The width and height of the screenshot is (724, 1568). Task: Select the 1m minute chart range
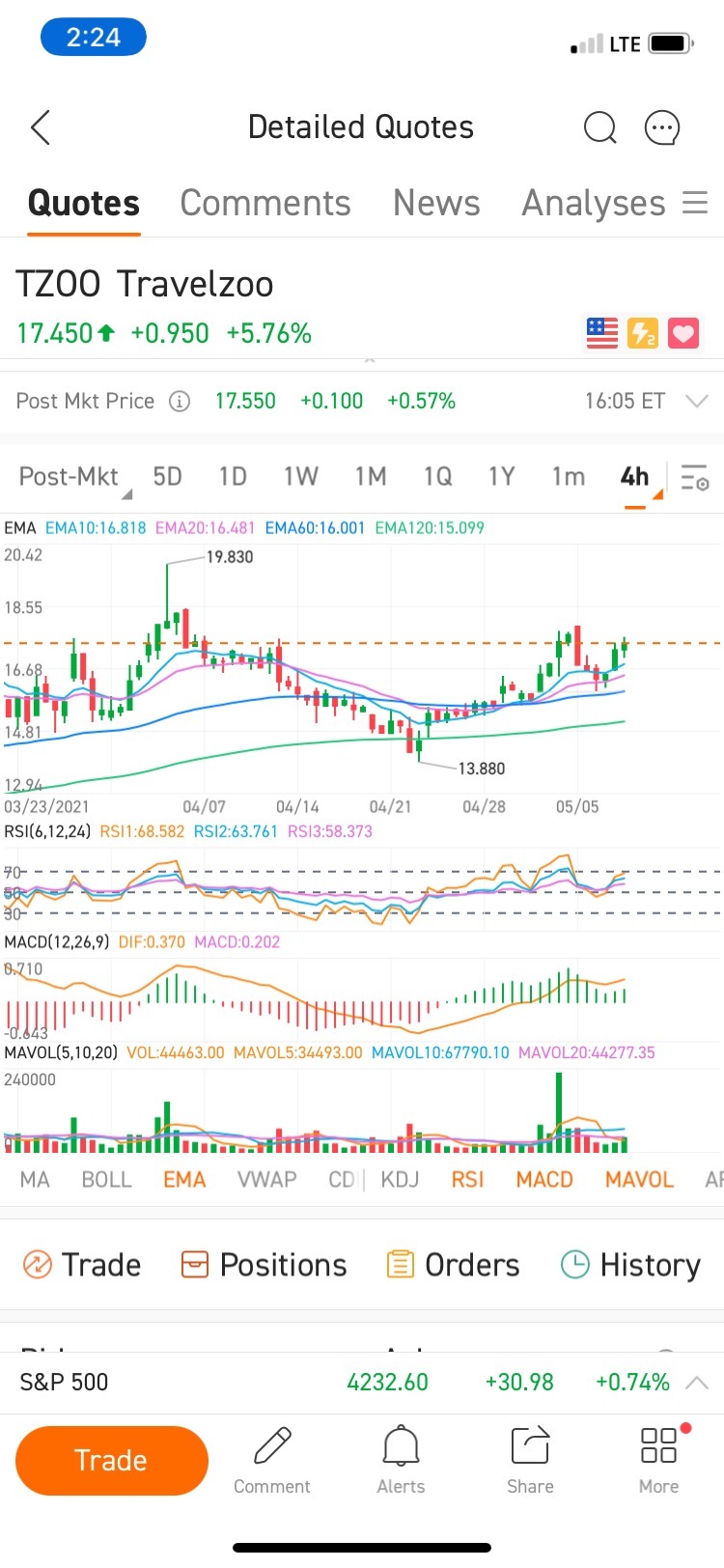[x=569, y=477]
